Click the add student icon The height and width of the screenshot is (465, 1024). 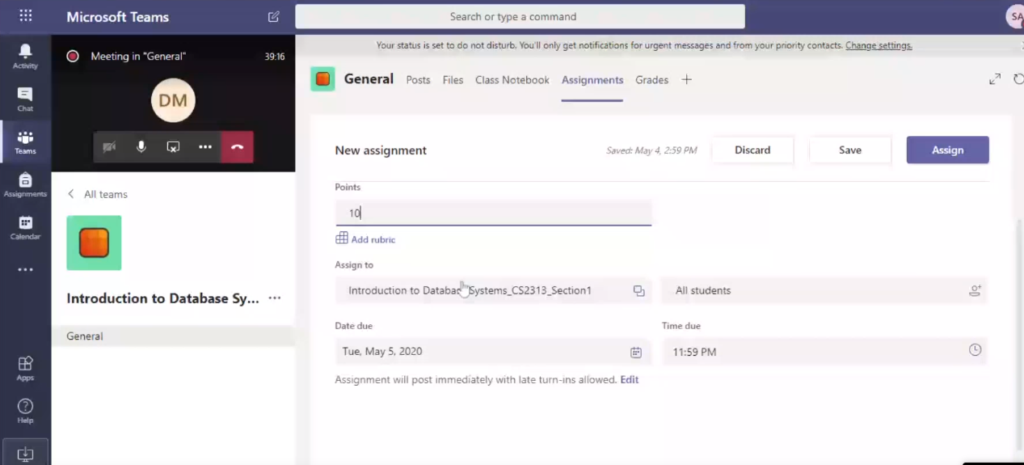975,291
